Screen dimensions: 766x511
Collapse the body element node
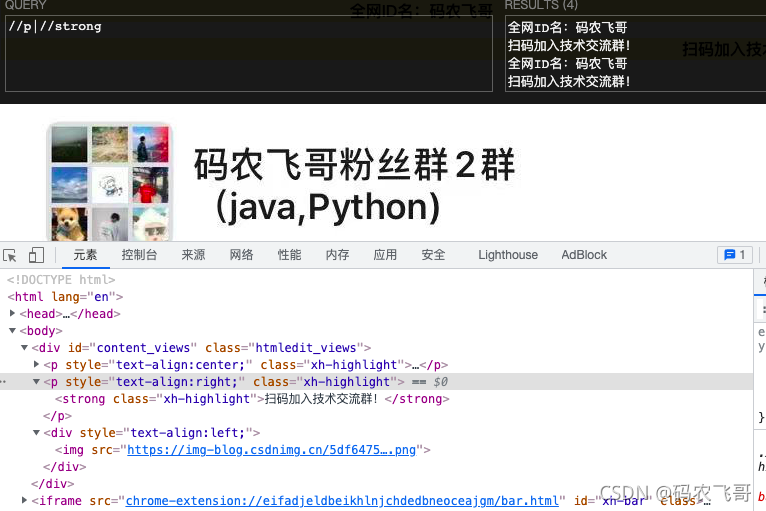[x=13, y=331]
